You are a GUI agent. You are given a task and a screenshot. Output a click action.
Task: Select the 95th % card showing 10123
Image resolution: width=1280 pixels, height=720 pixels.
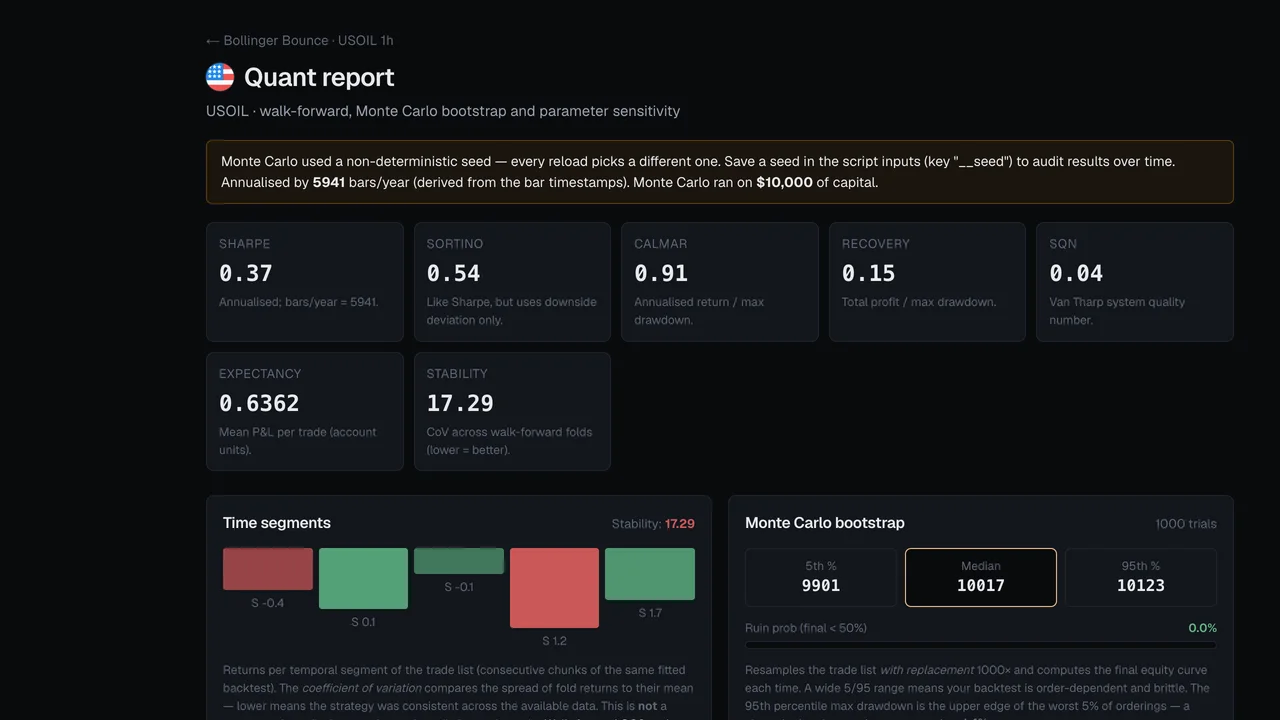(1141, 577)
